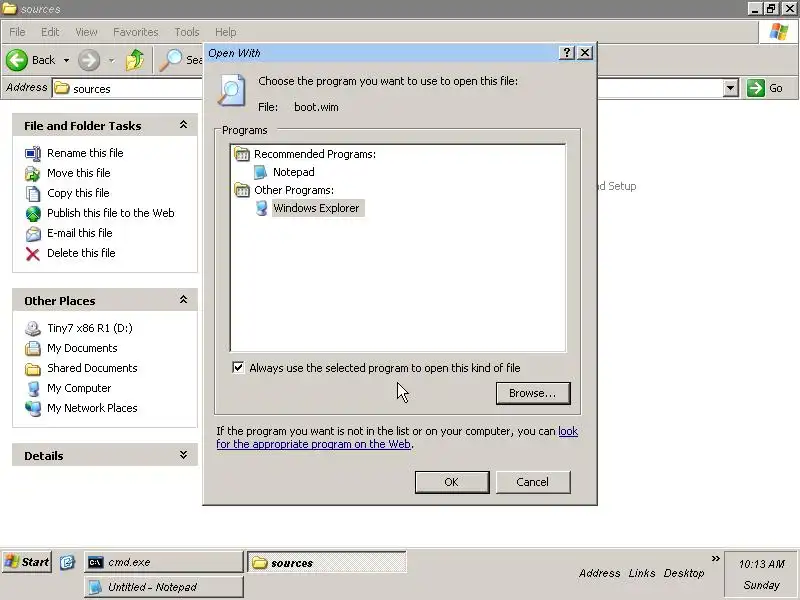800x600 pixels.
Task: Click the Search magnifier icon in toolbar
Action: 170,60
